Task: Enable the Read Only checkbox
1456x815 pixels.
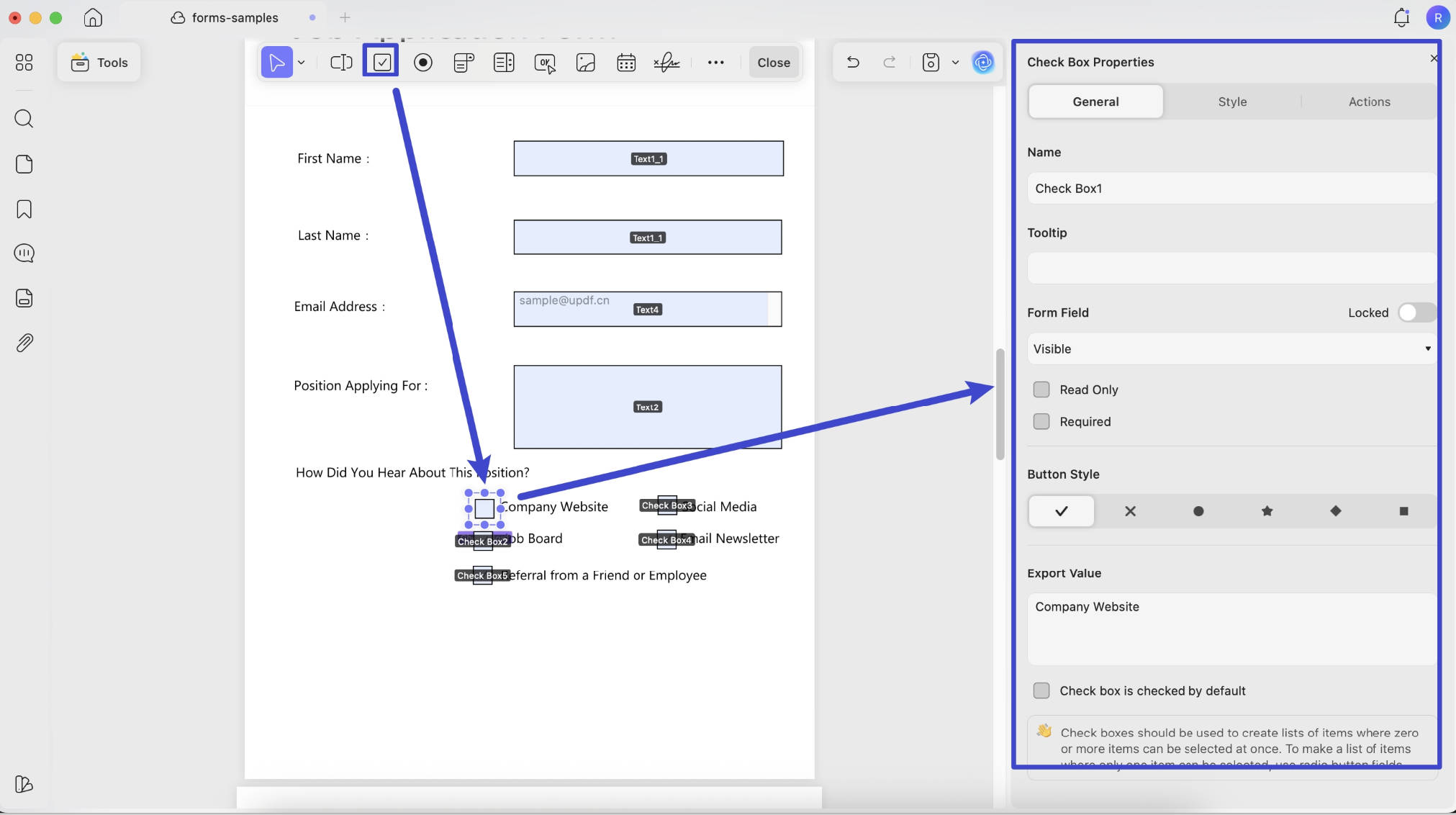Action: point(1041,390)
